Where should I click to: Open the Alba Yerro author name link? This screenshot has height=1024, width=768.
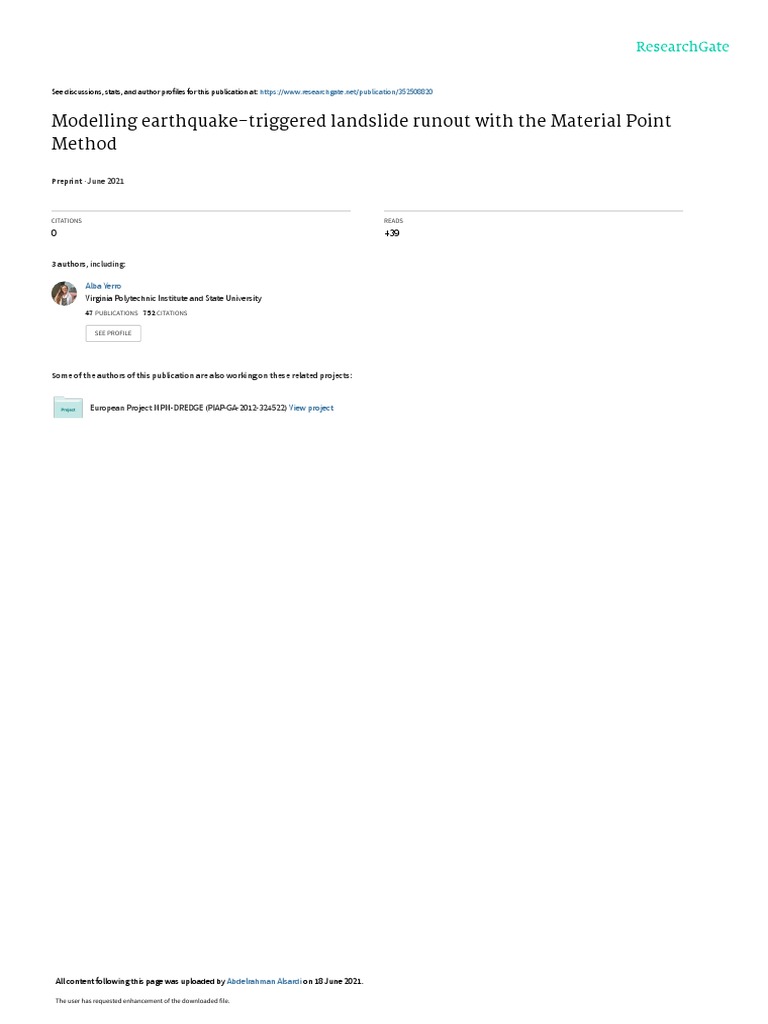pos(103,286)
